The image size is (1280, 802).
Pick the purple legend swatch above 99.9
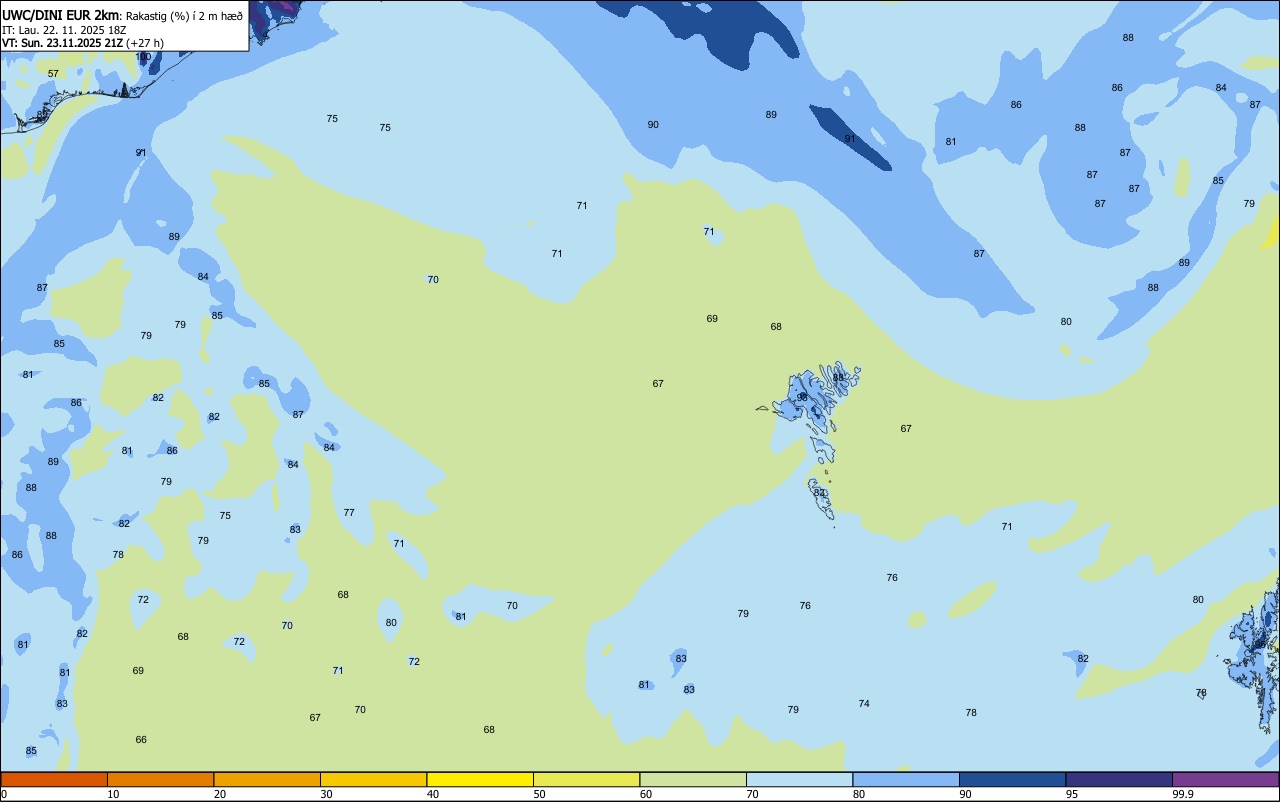point(1225,779)
